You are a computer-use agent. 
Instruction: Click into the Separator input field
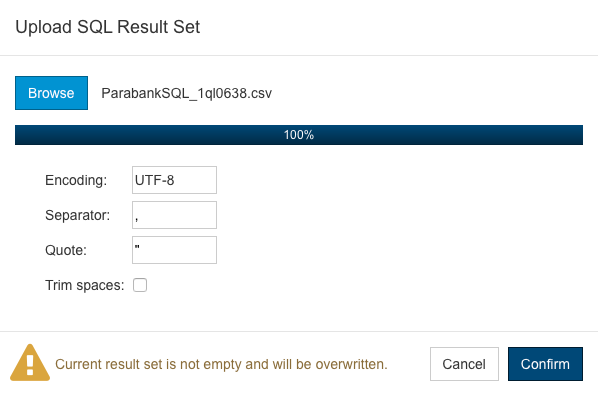coord(174,215)
